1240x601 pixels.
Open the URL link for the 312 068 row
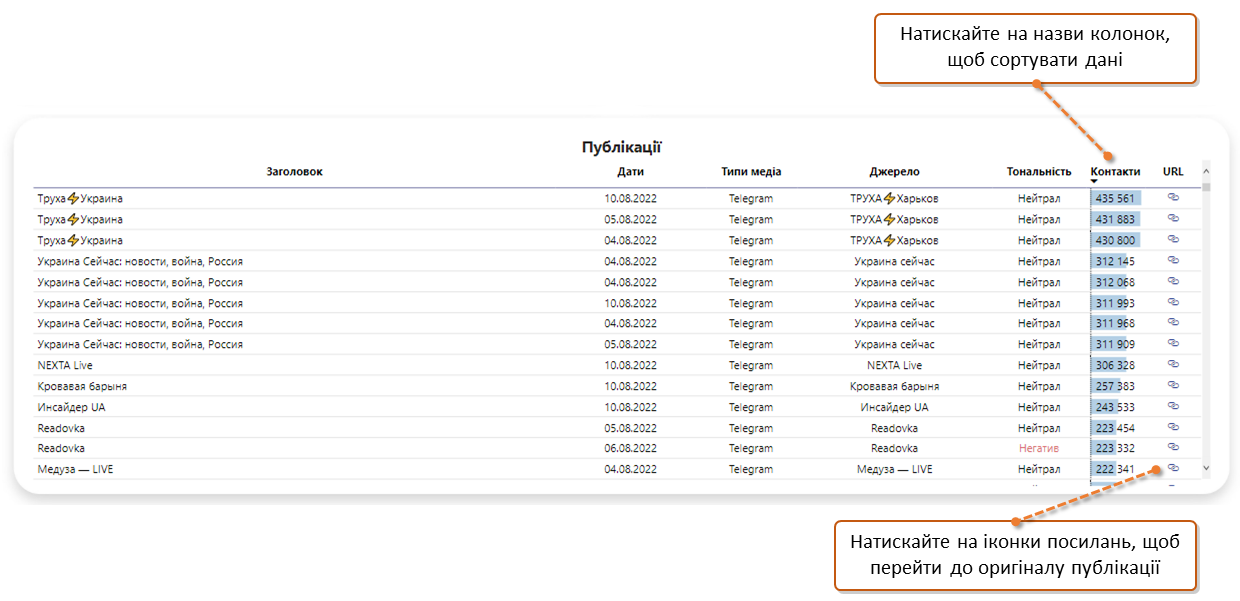(1173, 282)
